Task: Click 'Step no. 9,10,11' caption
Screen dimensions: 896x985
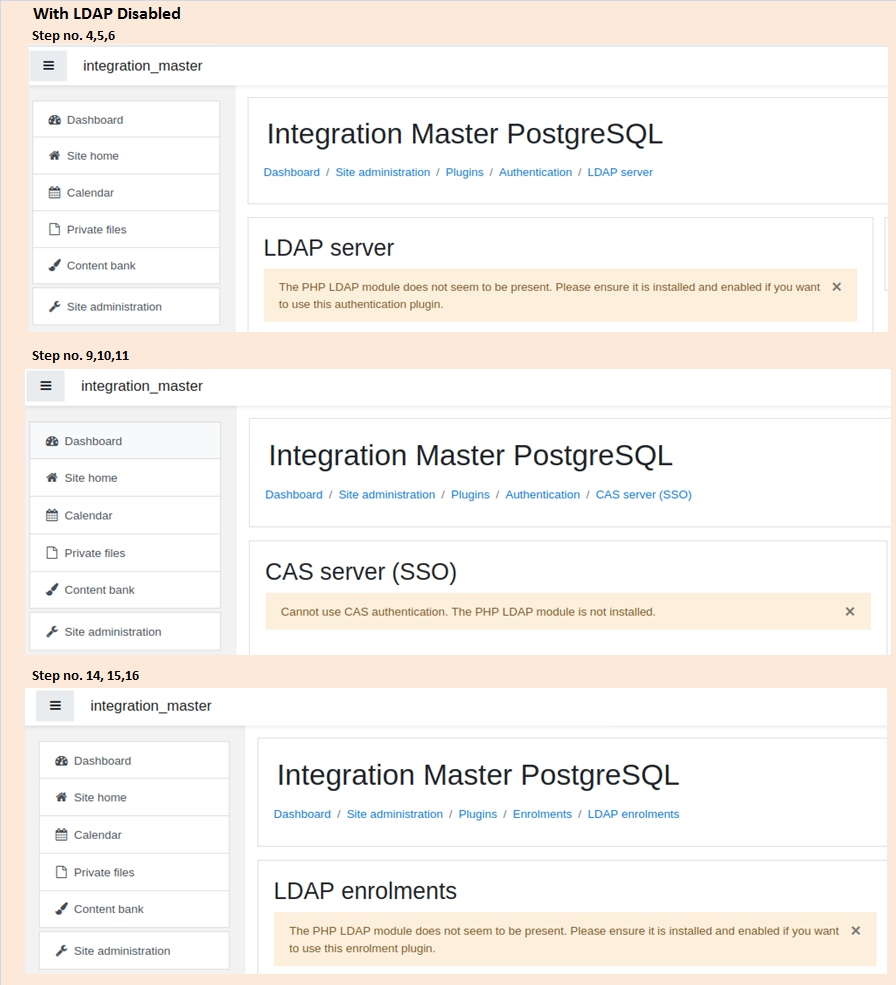Action: (x=80, y=356)
